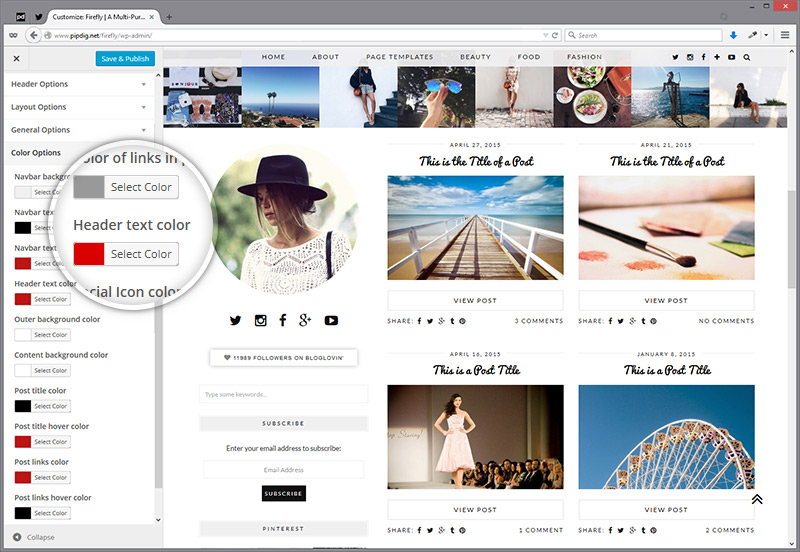The width and height of the screenshot is (800, 552).
Task: Open the browser hamburger menu
Action: coord(785,35)
